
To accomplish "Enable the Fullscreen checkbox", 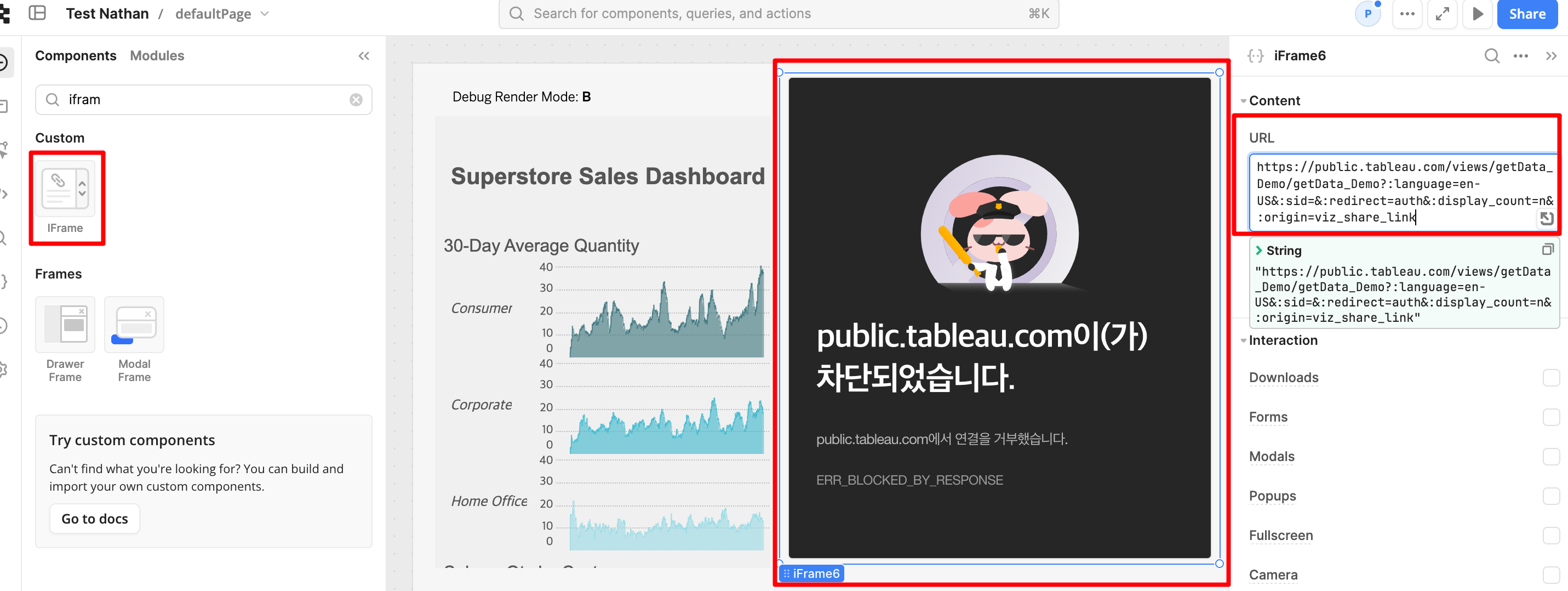I will coord(1551,536).
